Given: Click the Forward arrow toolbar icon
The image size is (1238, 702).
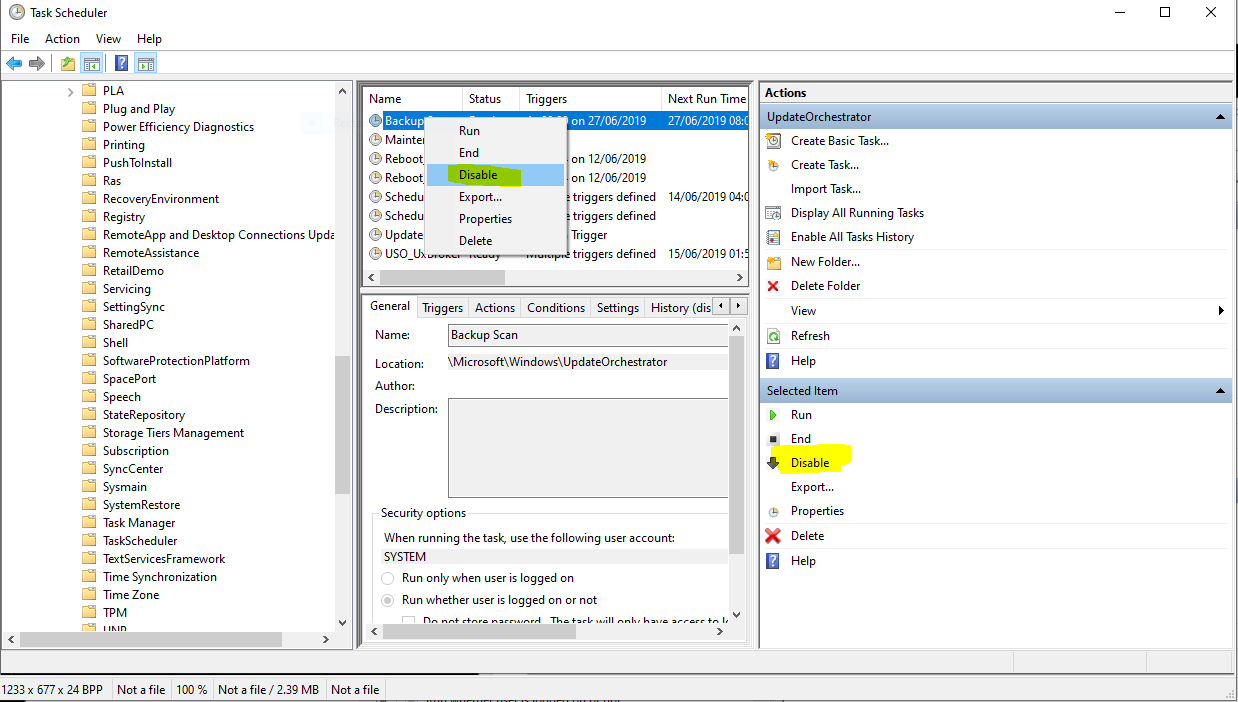Looking at the screenshot, I should 37,64.
